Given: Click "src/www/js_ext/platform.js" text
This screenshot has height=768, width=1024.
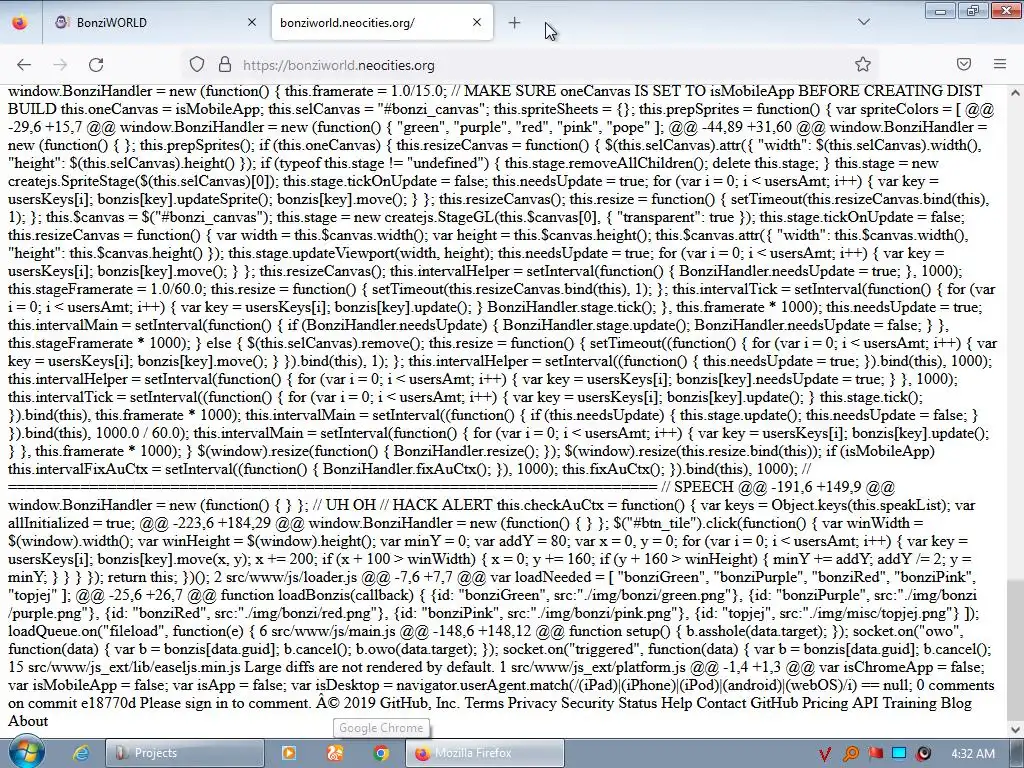Looking at the screenshot, I should coord(598,667).
